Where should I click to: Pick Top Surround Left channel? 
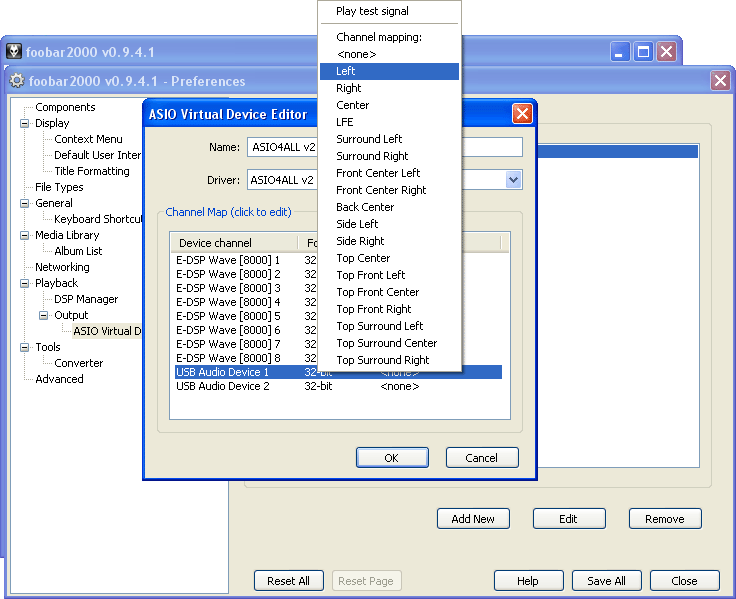tap(390, 326)
